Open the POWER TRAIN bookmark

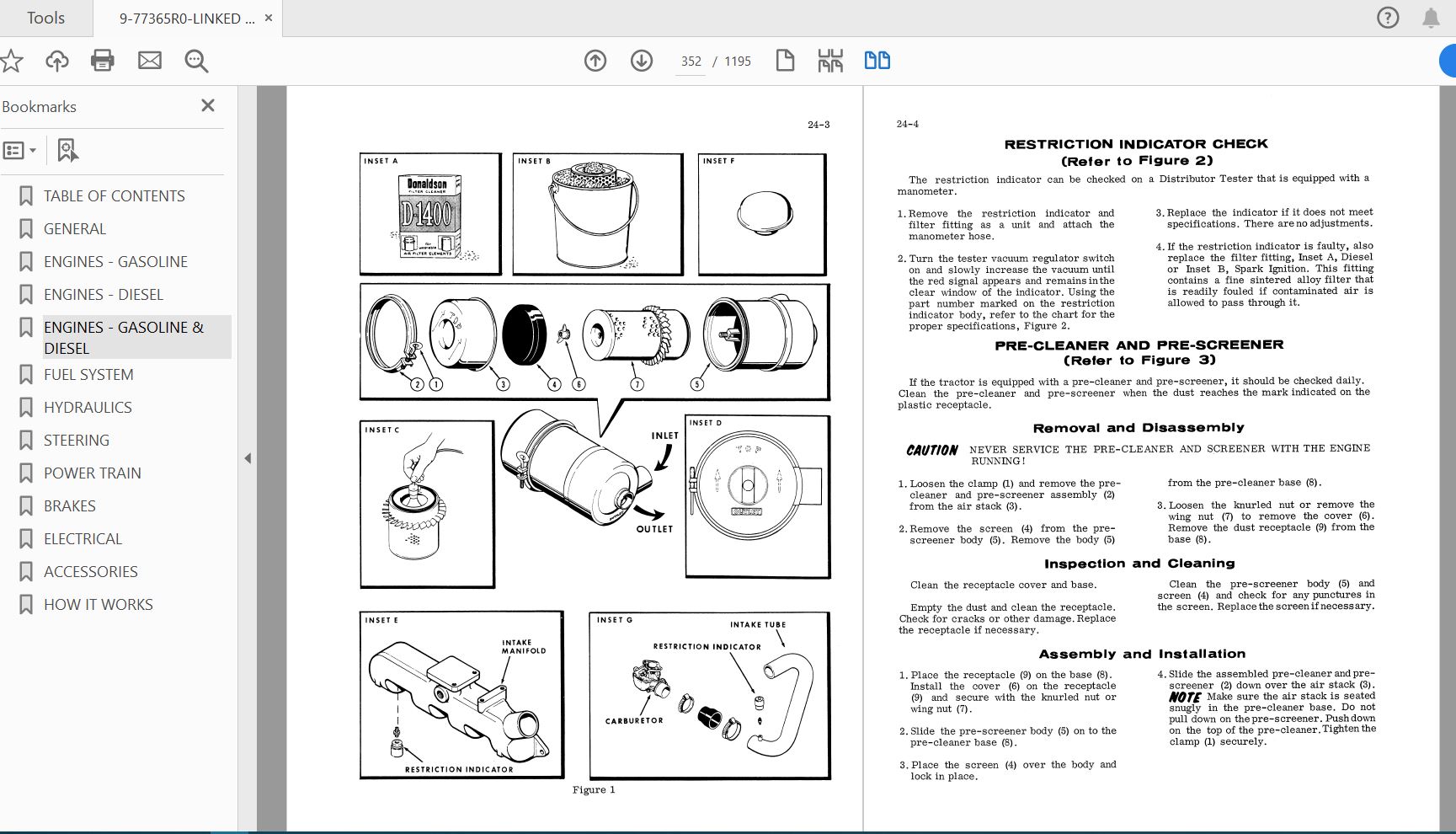(x=92, y=473)
